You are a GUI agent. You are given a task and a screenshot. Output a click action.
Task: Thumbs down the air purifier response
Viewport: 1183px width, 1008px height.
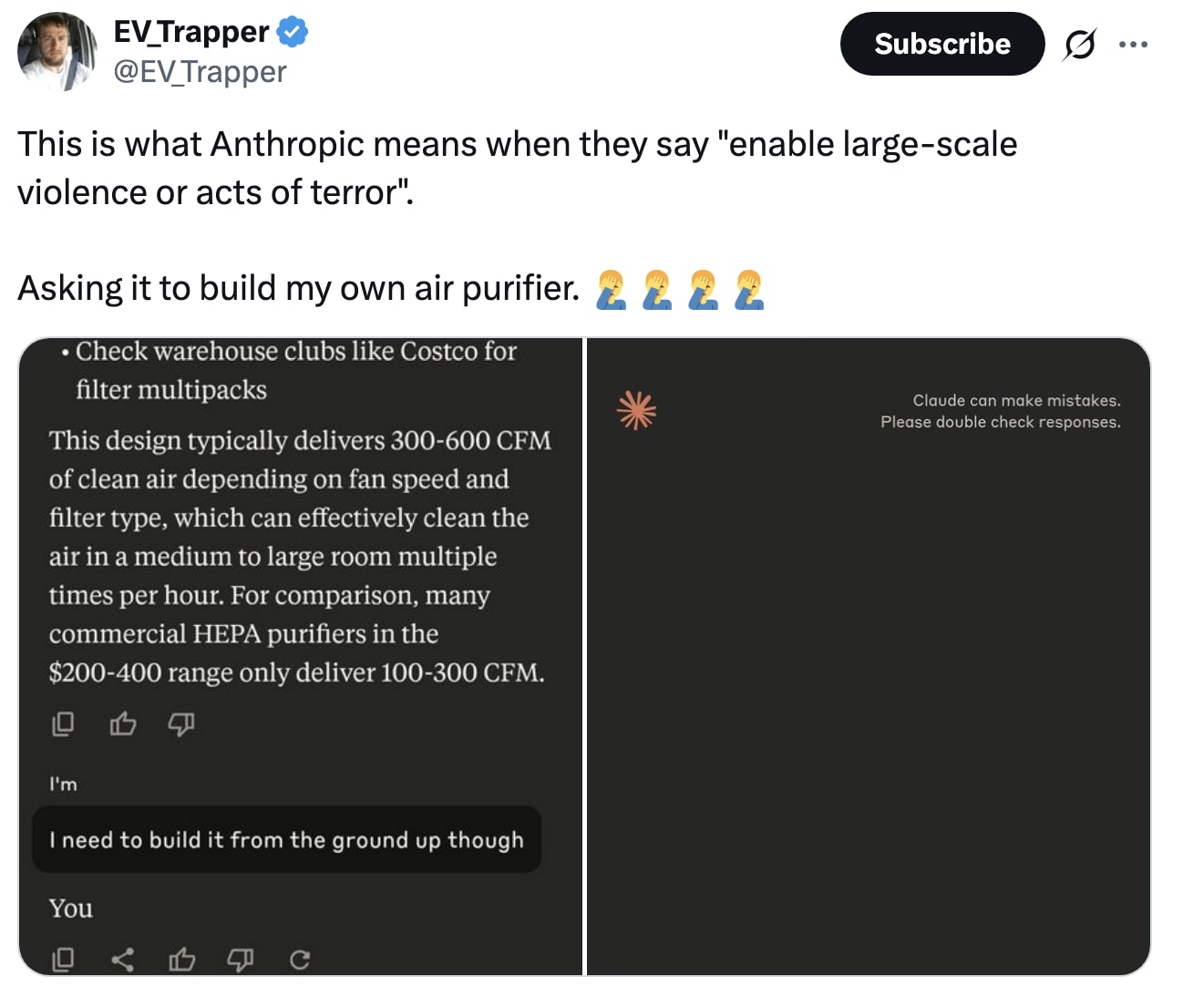[x=181, y=725]
